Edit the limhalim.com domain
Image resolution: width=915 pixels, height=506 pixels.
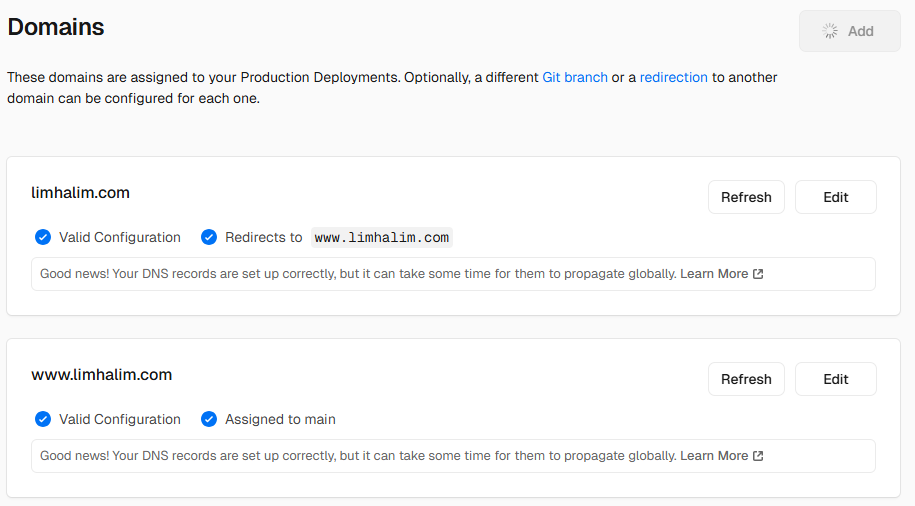pos(836,197)
